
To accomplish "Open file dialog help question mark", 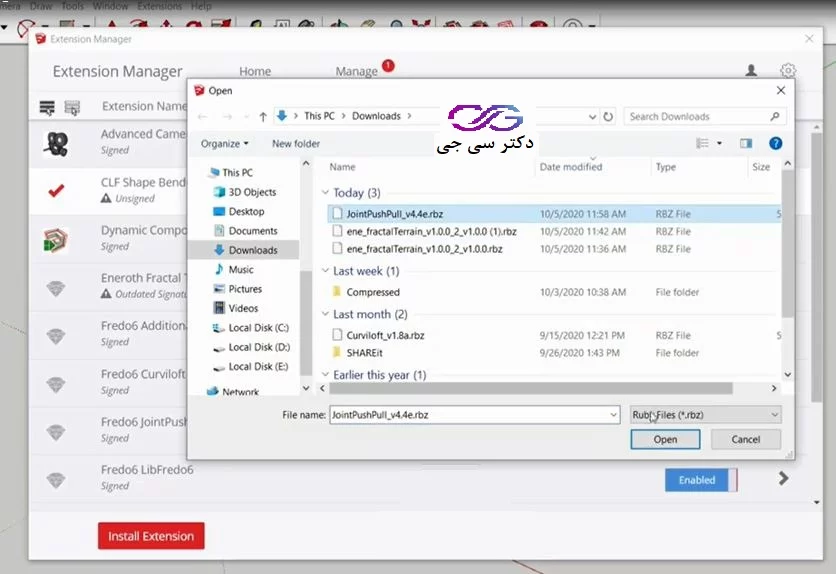I will pos(776,143).
